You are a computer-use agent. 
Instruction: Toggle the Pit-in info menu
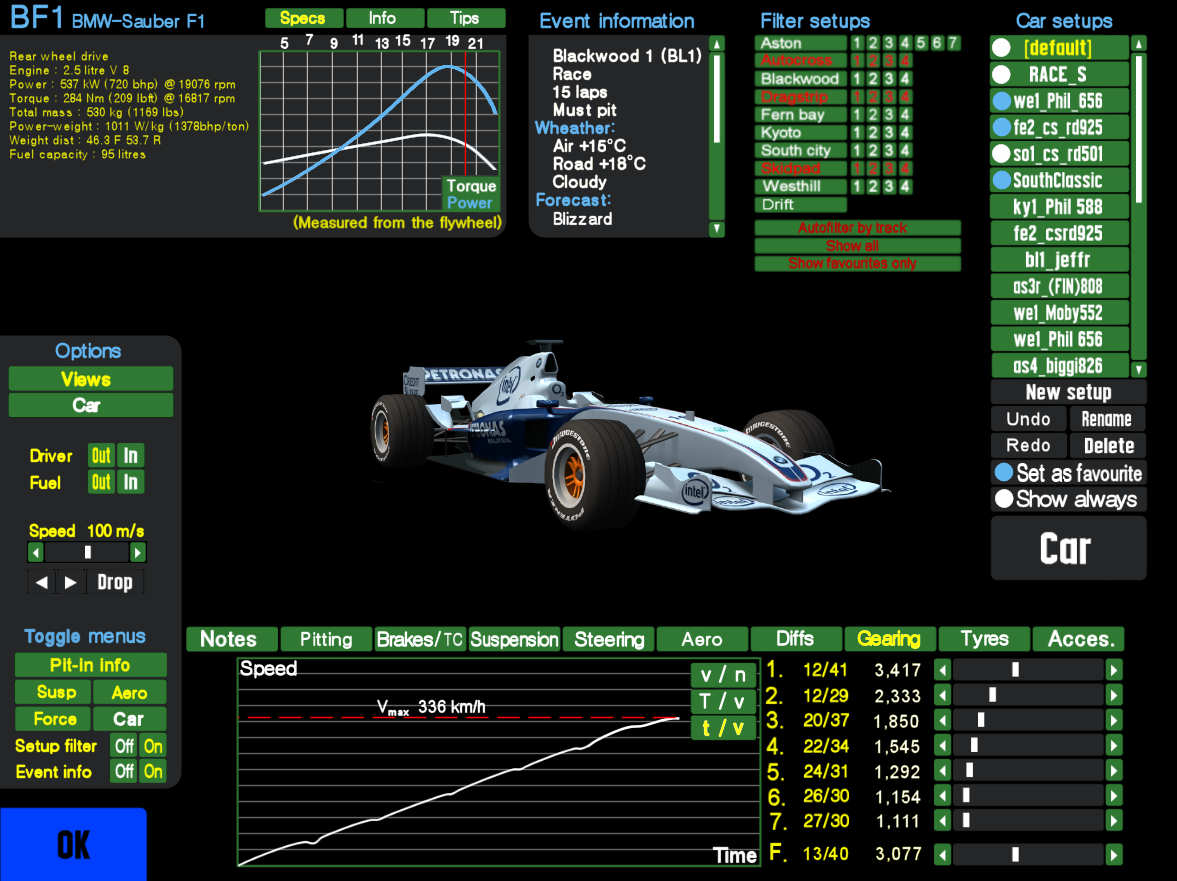pyautogui.click(x=90, y=666)
